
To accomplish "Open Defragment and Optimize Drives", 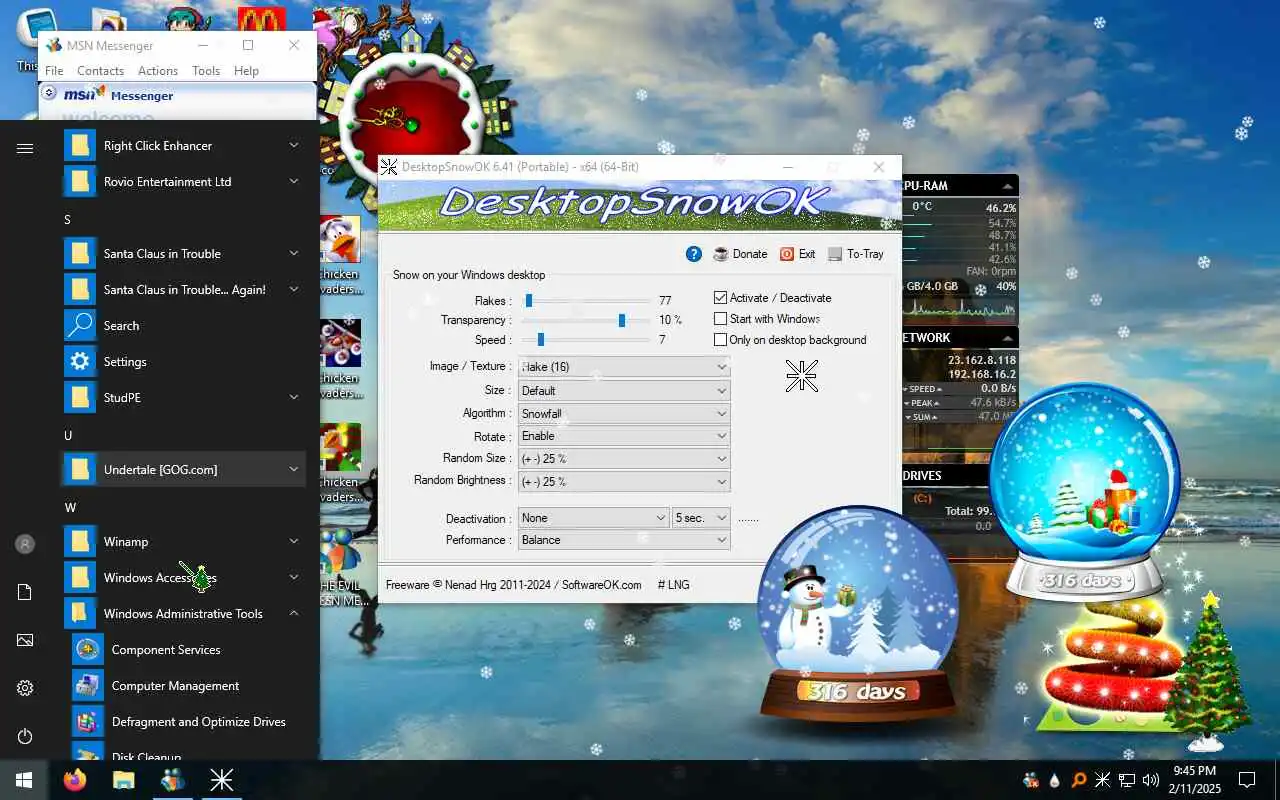I will (x=183, y=722).
